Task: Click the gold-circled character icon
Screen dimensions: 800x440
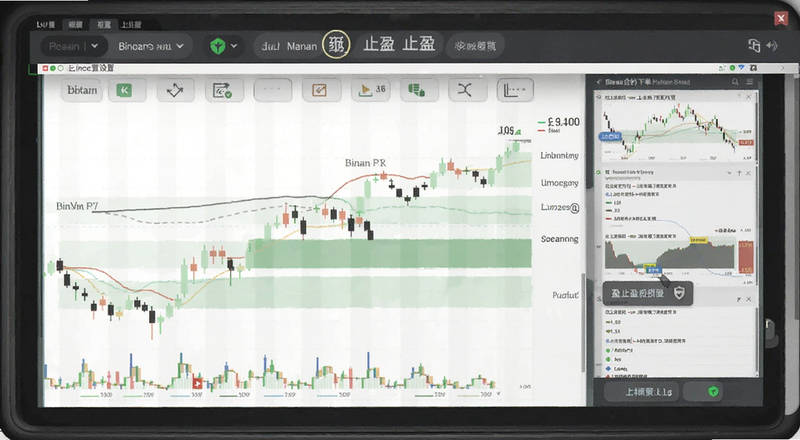Action: (x=336, y=45)
